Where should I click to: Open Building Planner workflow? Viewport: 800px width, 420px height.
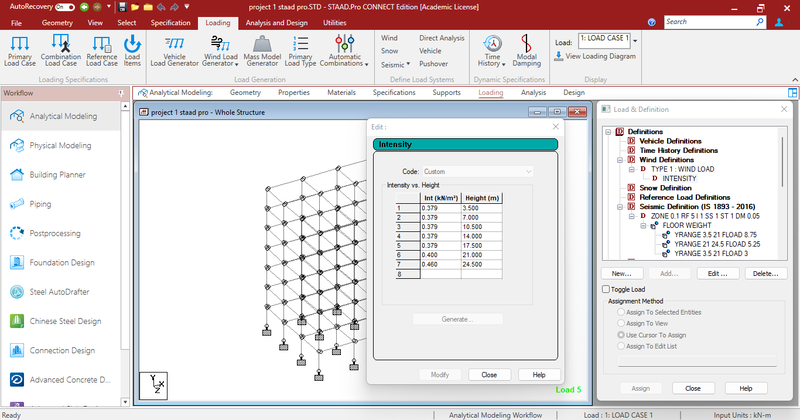tap(60, 175)
